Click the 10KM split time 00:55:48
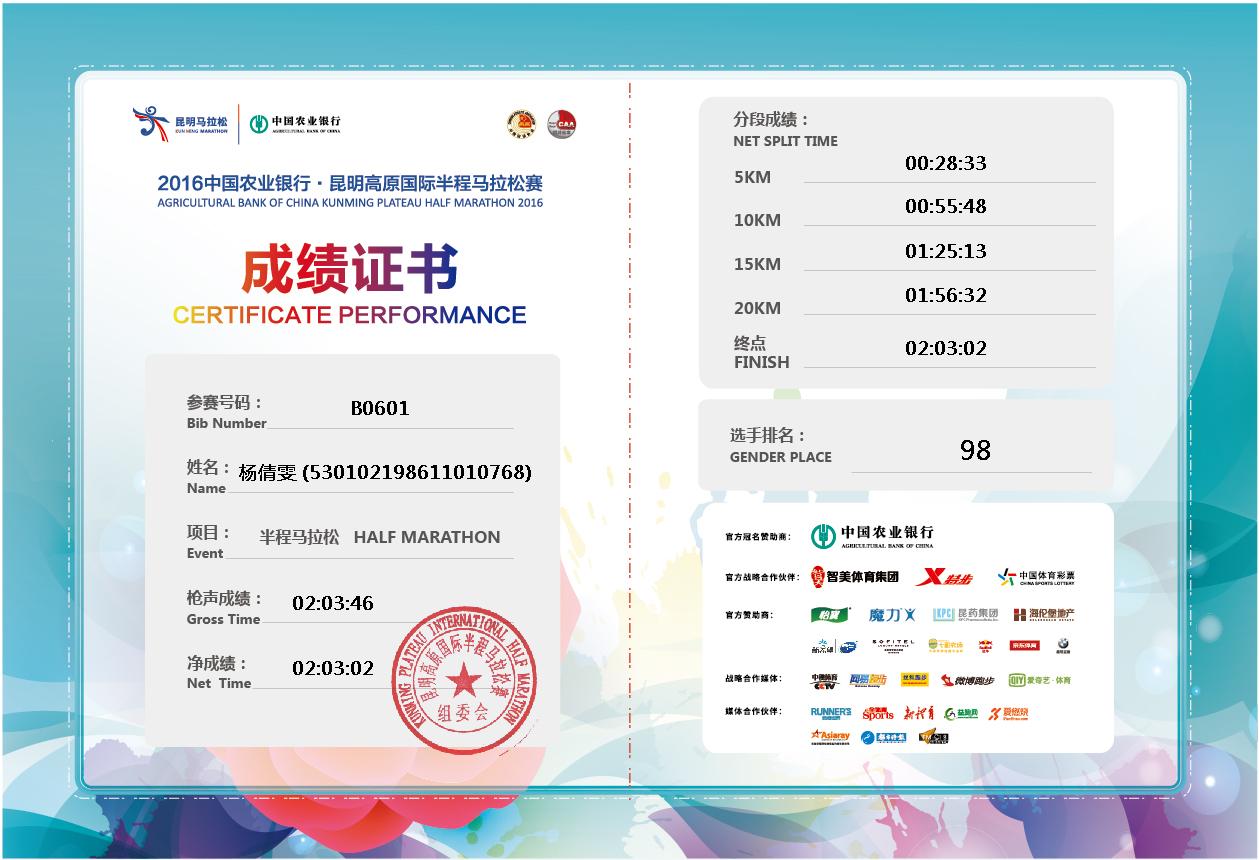 [946, 206]
